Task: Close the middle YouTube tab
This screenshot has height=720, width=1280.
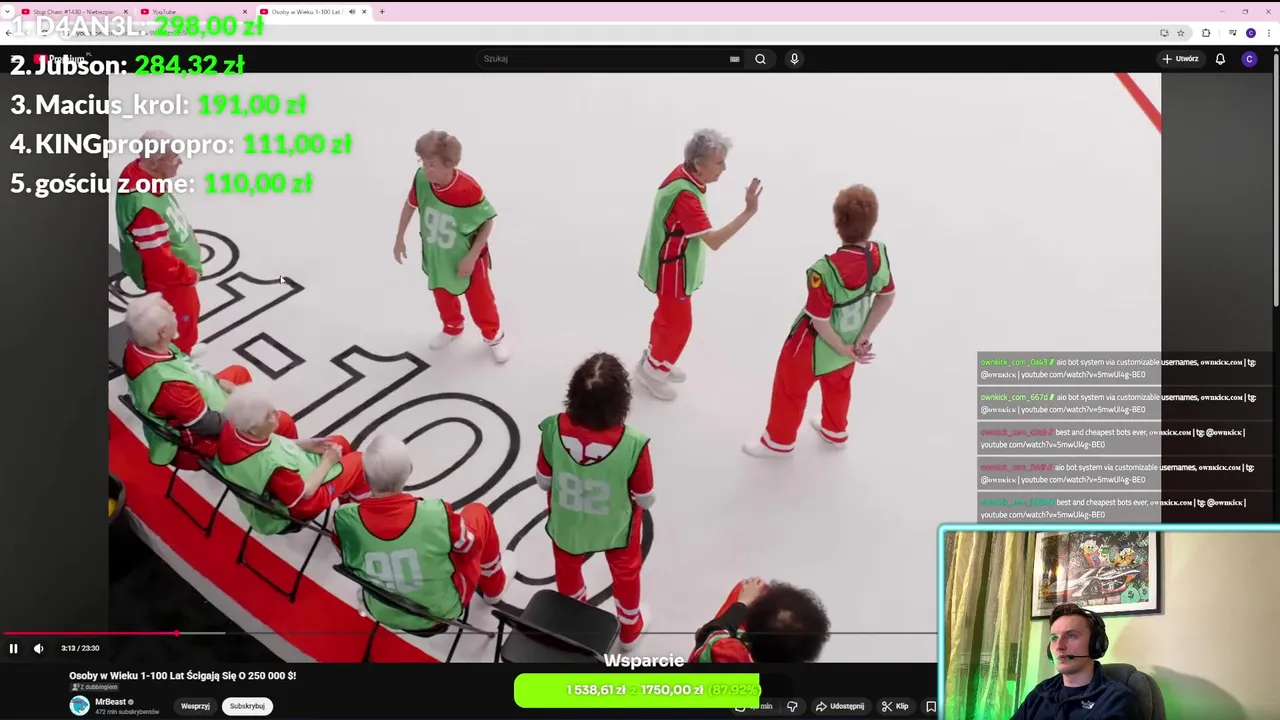Action: (x=245, y=12)
